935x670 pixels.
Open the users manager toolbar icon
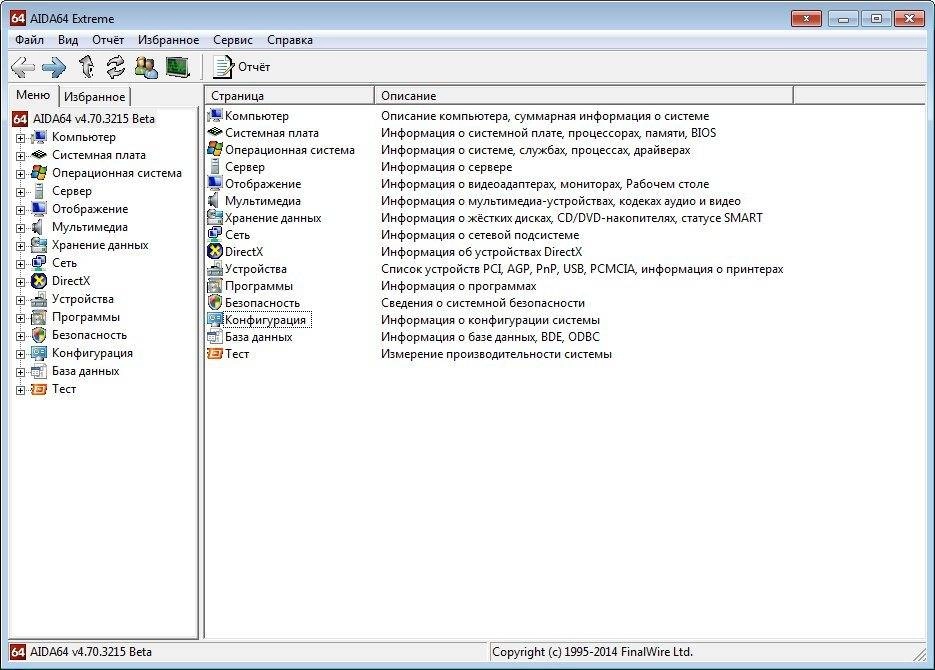pyautogui.click(x=146, y=67)
